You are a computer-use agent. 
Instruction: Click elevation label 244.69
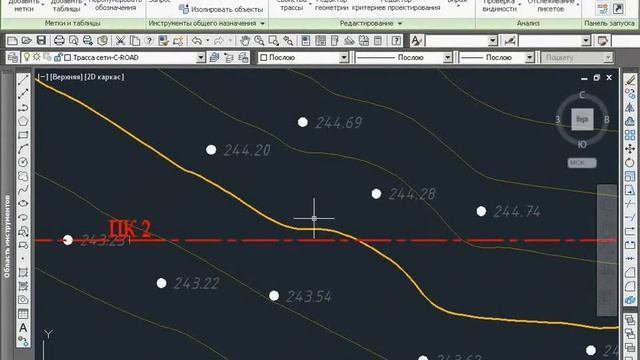click(x=338, y=122)
